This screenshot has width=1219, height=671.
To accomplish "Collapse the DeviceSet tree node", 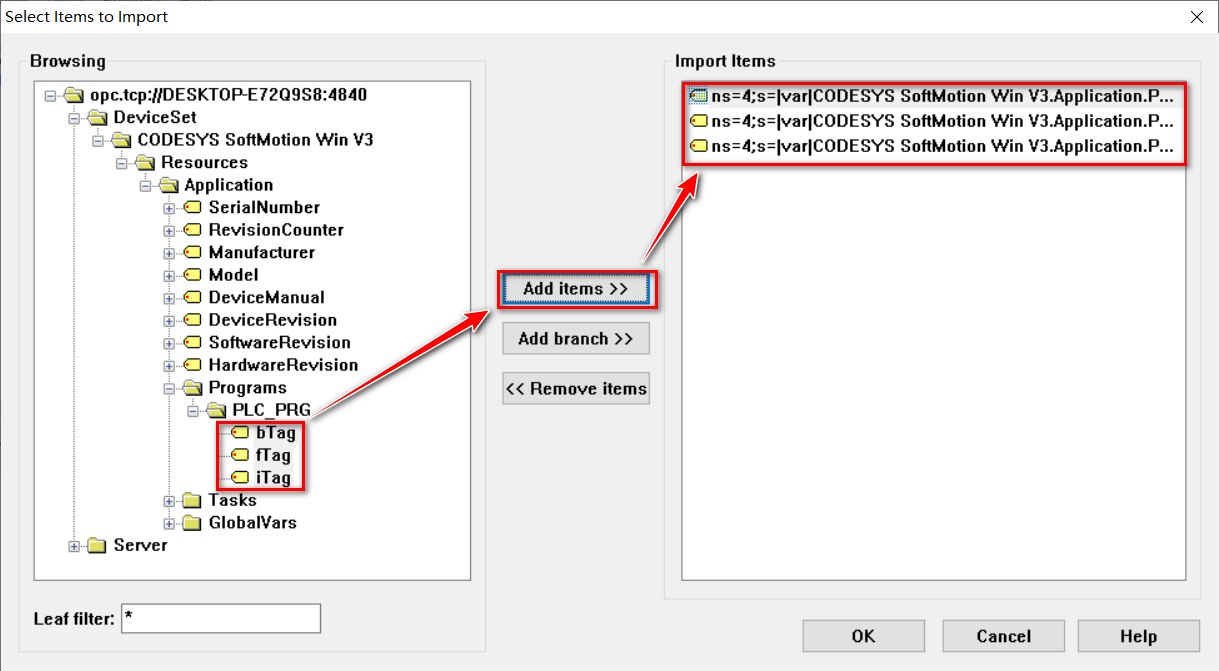I will click(74, 118).
